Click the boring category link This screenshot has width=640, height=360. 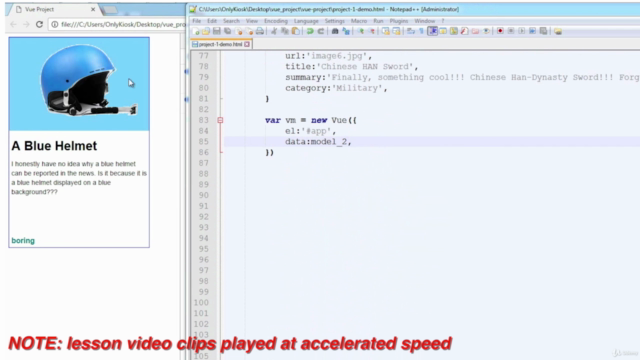tap(23, 241)
